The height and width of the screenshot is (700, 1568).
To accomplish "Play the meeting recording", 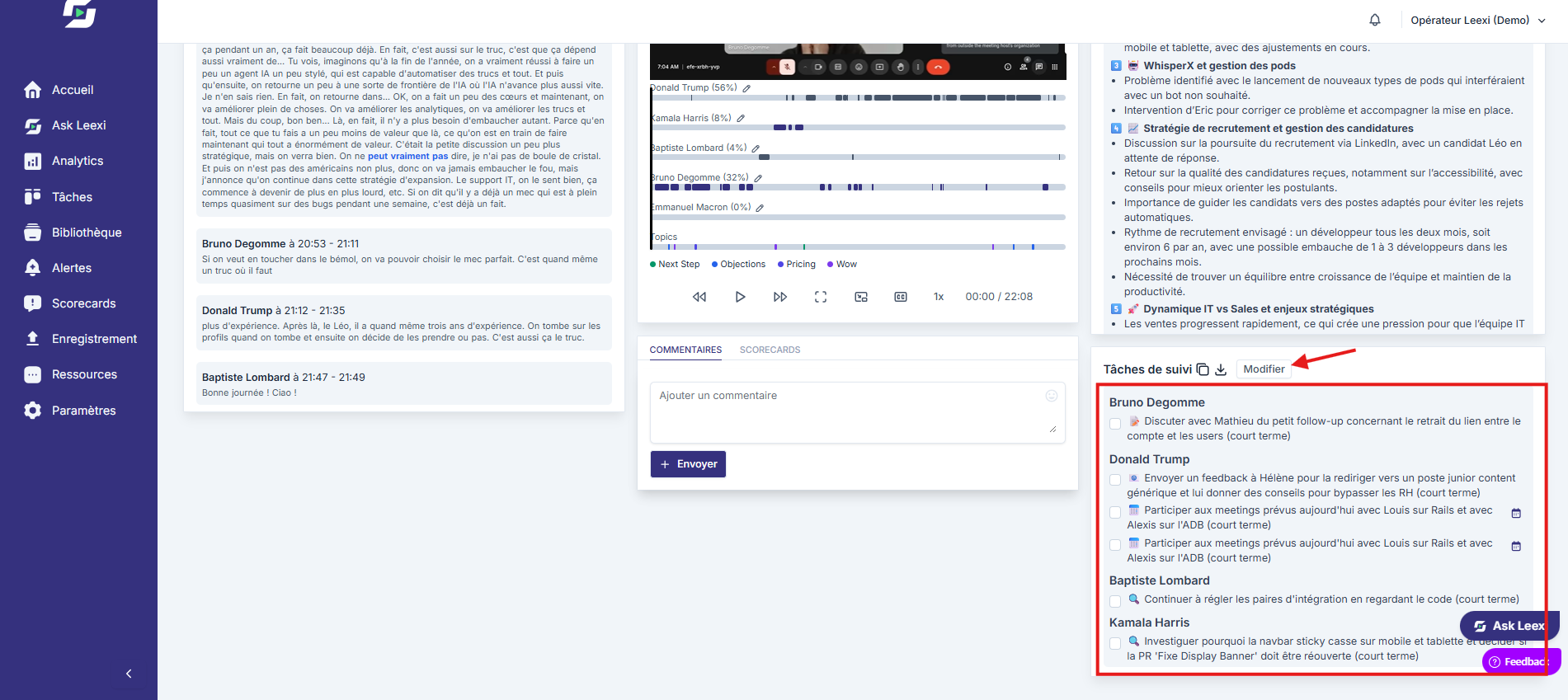I will (x=740, y=297).
